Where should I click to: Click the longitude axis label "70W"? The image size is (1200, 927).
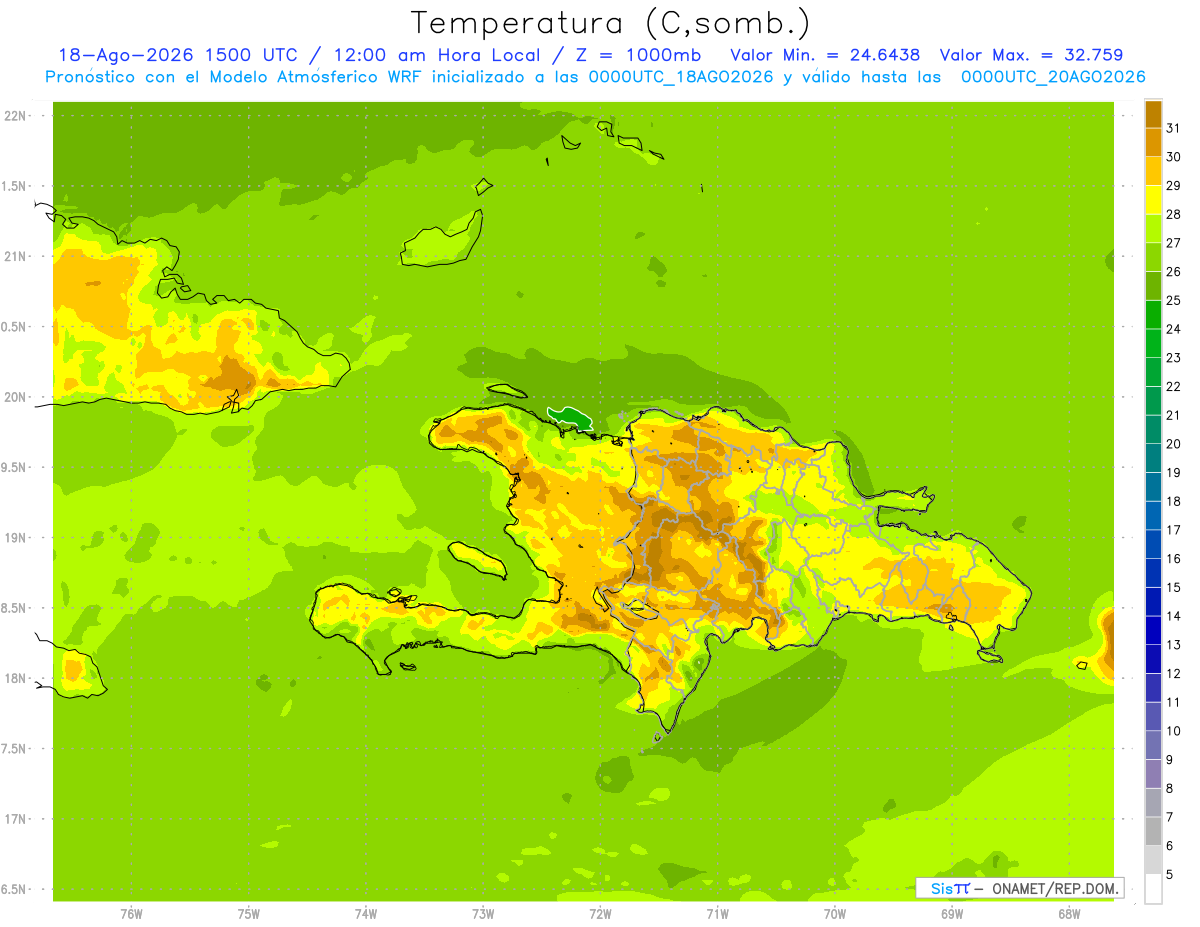click(x=835, y=914)
